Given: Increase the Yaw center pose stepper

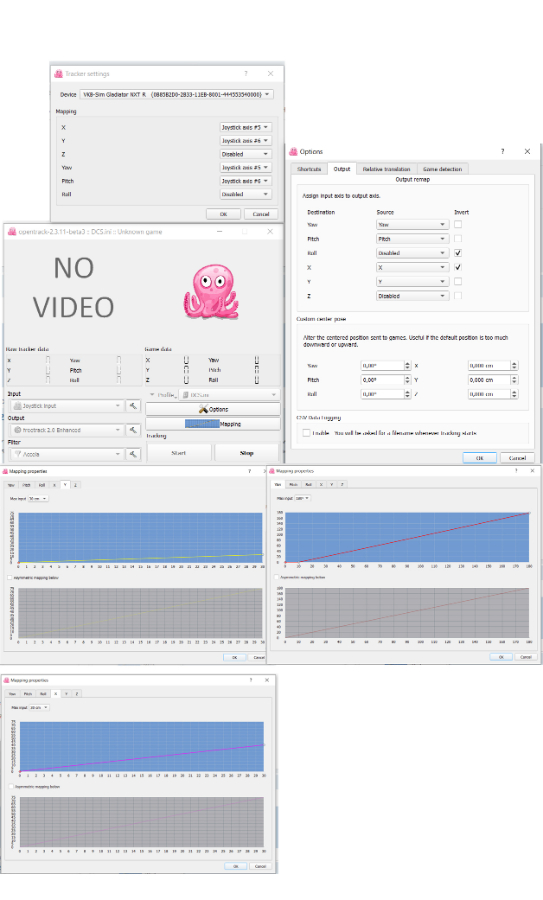Looking at the screenshot, I should pyautogui.click(x=408, y=363).
